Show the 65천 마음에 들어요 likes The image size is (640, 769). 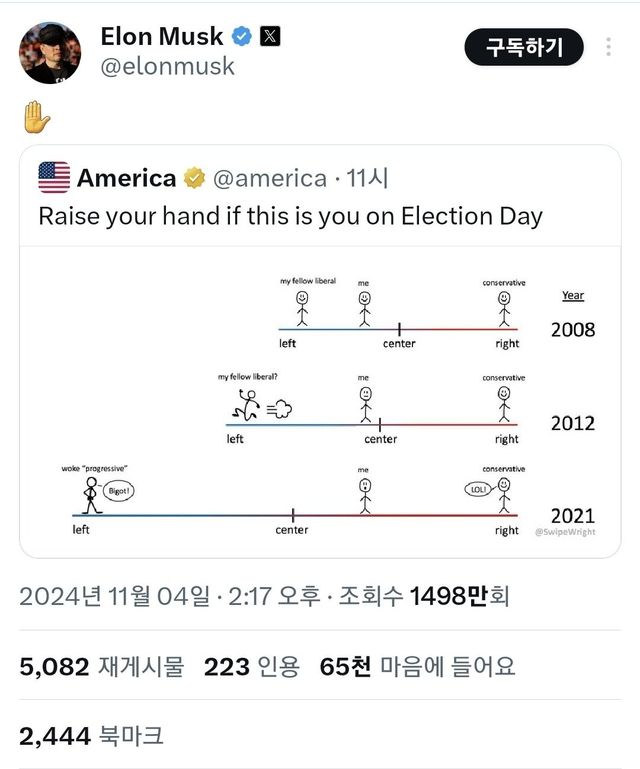pos(417,667)
